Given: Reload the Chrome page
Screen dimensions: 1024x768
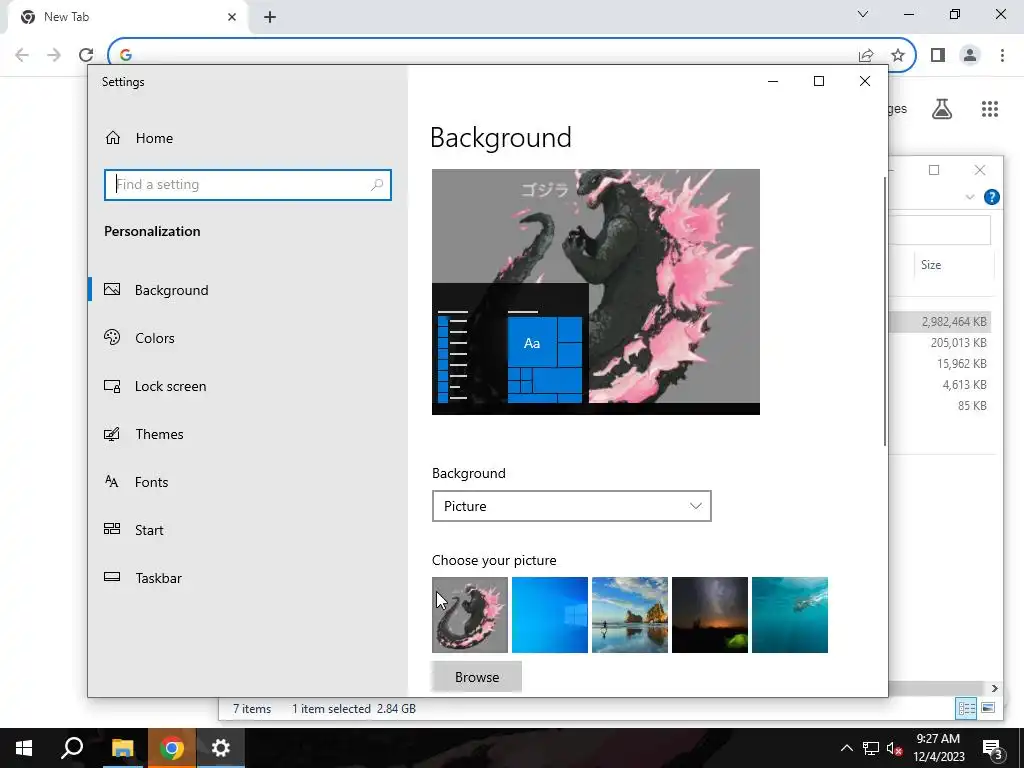Looking at the screenshot, I should [86, 55].
